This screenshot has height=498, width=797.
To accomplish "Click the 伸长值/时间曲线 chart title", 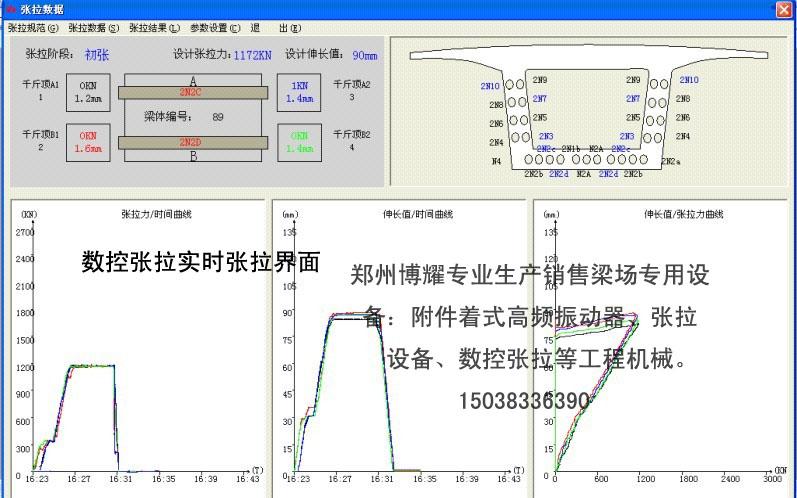I will [418, 214].
